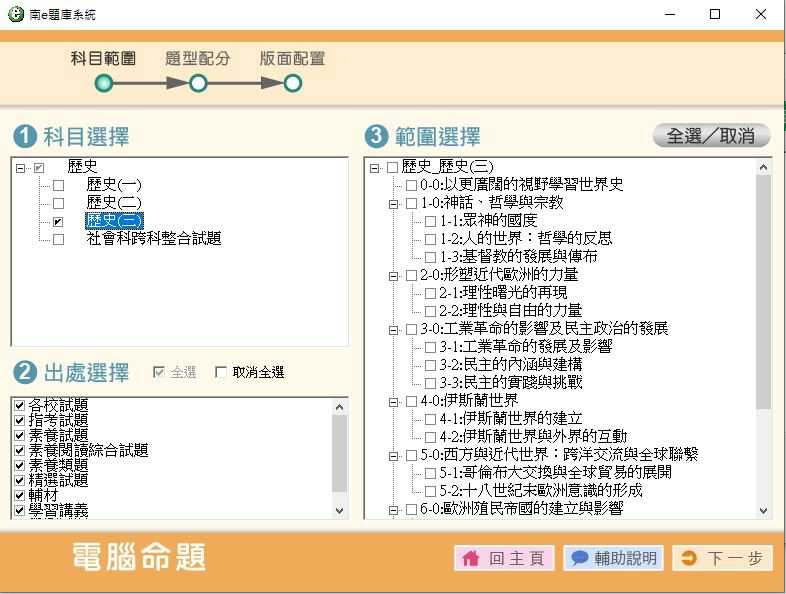Check 1-1:眾神的國度 checkbox
Image resolution: width=786 pixels, height=594 pixels.
click(x=430, y=221)
